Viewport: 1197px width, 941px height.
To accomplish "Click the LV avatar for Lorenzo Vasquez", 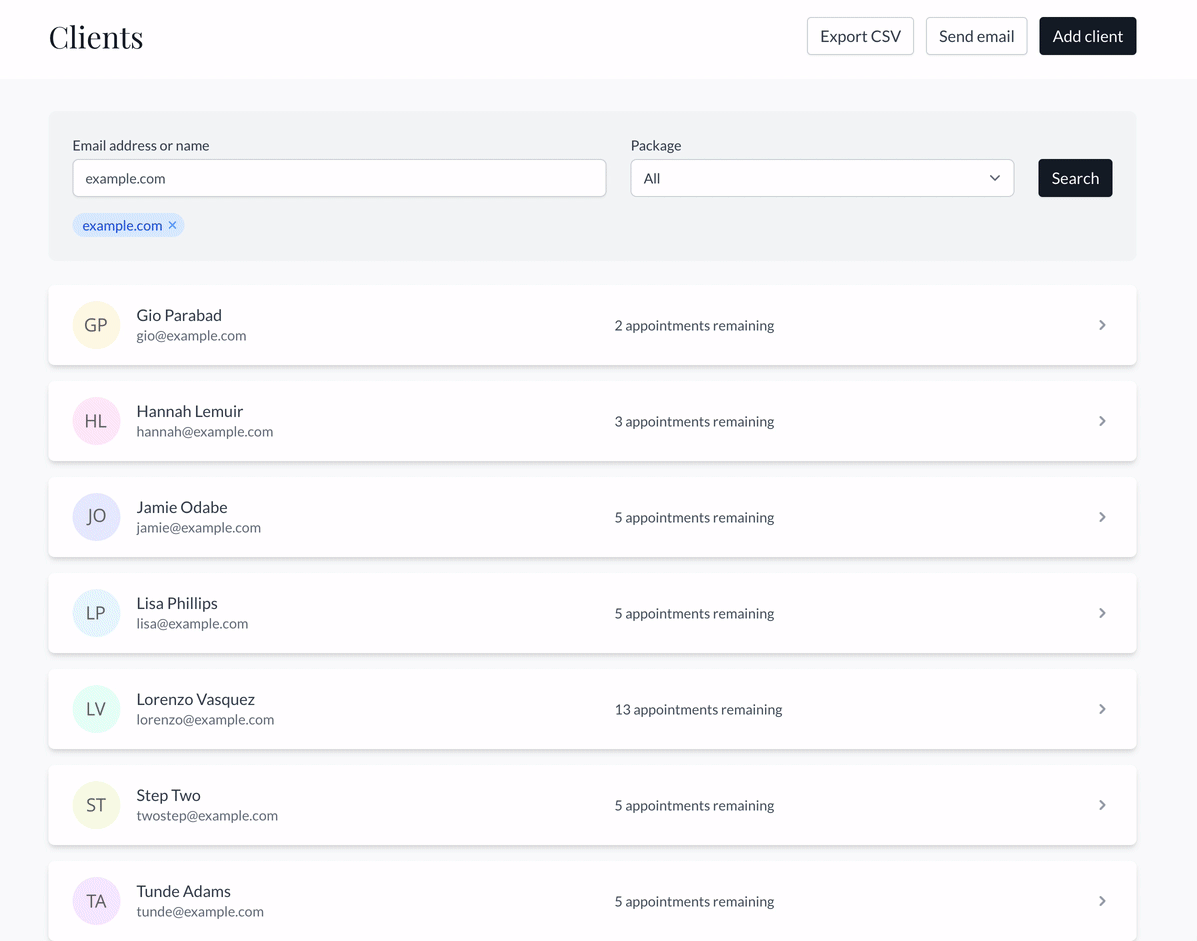I will tap(96, 709).
